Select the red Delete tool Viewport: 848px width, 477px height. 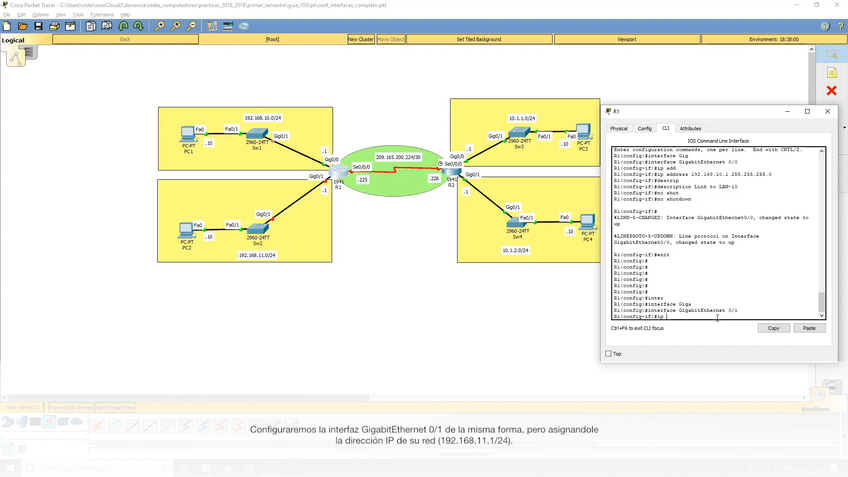831,91
